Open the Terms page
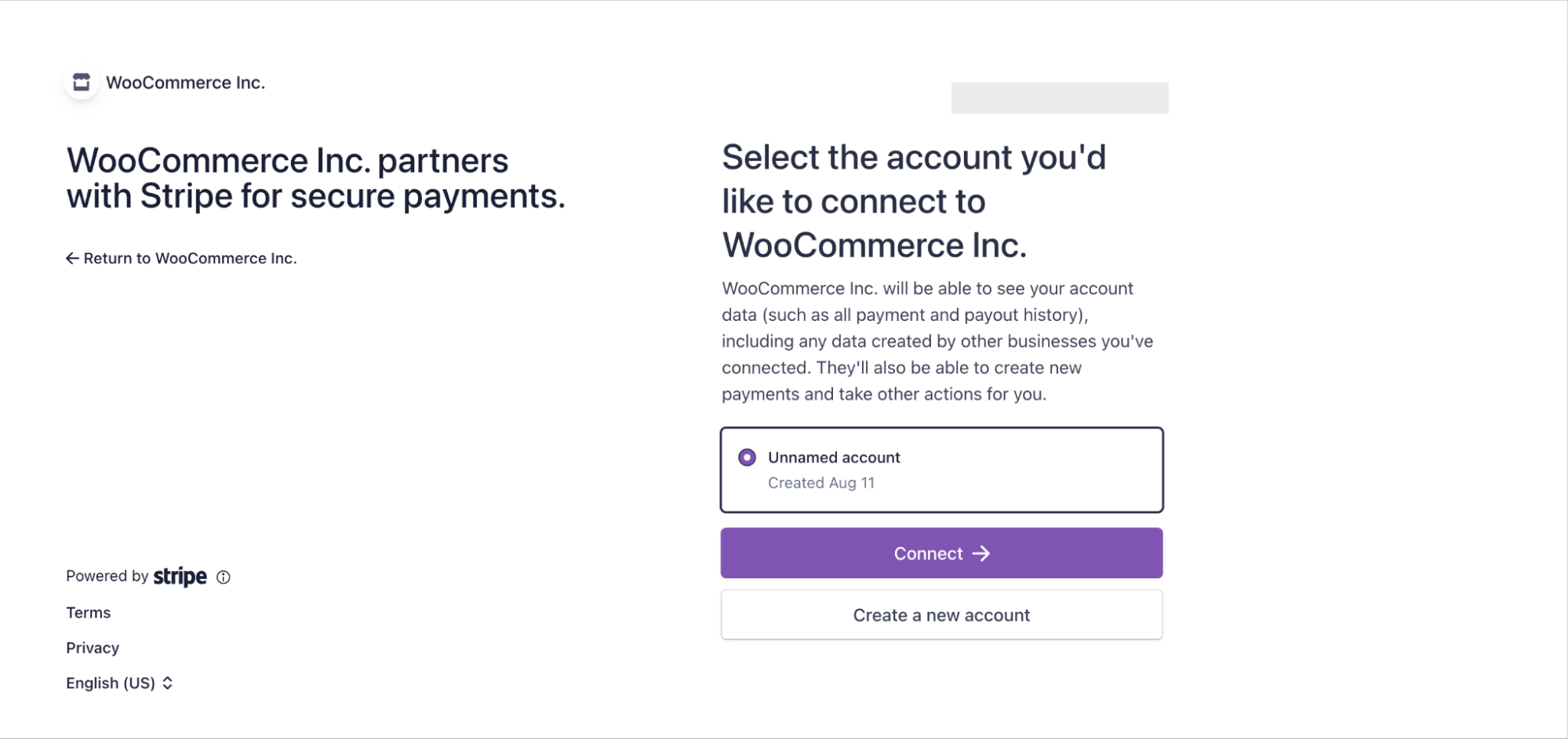Screen dimensions: 1568x739 click(x=88, y=613)
